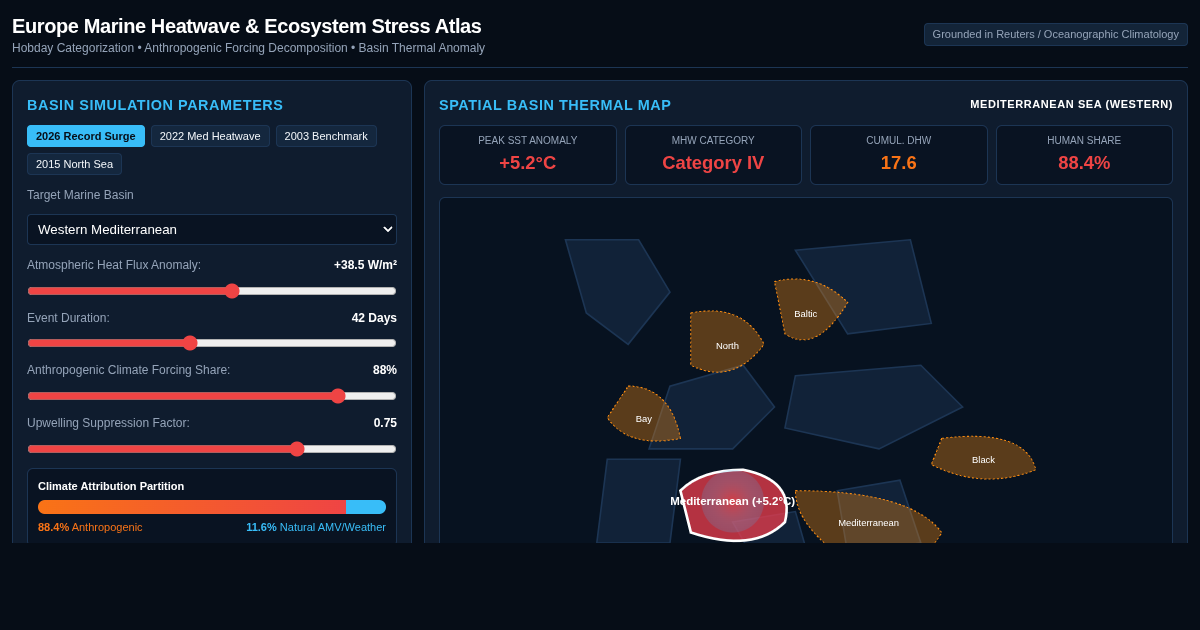The width and height of the screenshot is (1200, 630).
Task: Click the Baltic basin on the map
Action: pos(807,310)
